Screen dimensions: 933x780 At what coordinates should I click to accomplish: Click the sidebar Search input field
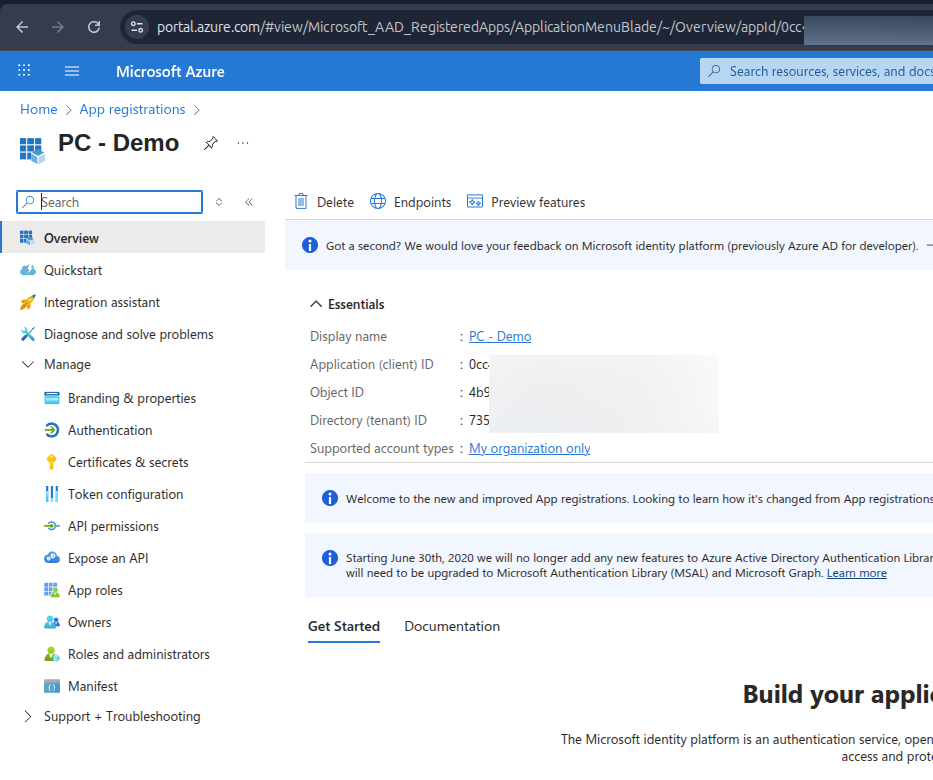pyautogui.click(x=110, y=201)
